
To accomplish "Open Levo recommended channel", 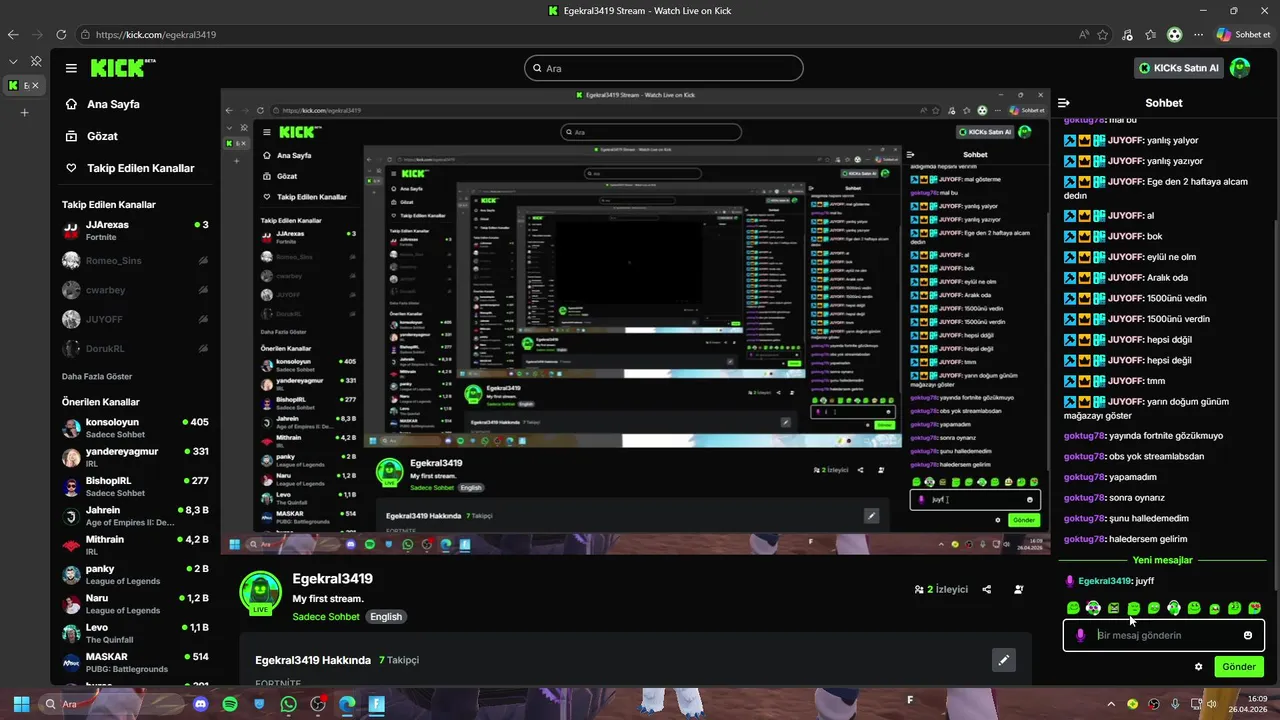I will coord(135,633).
